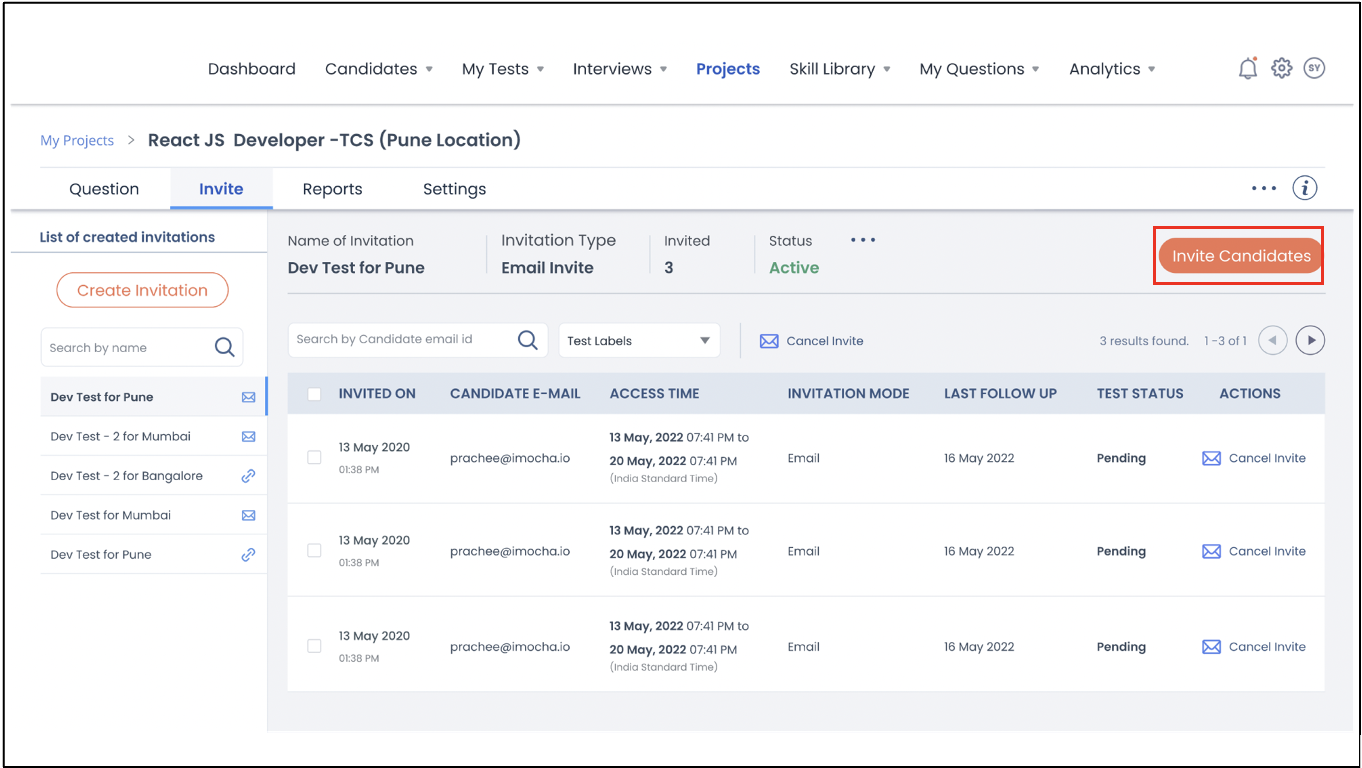Click link icon of last Dev Test for Pune

pos(248,554)
